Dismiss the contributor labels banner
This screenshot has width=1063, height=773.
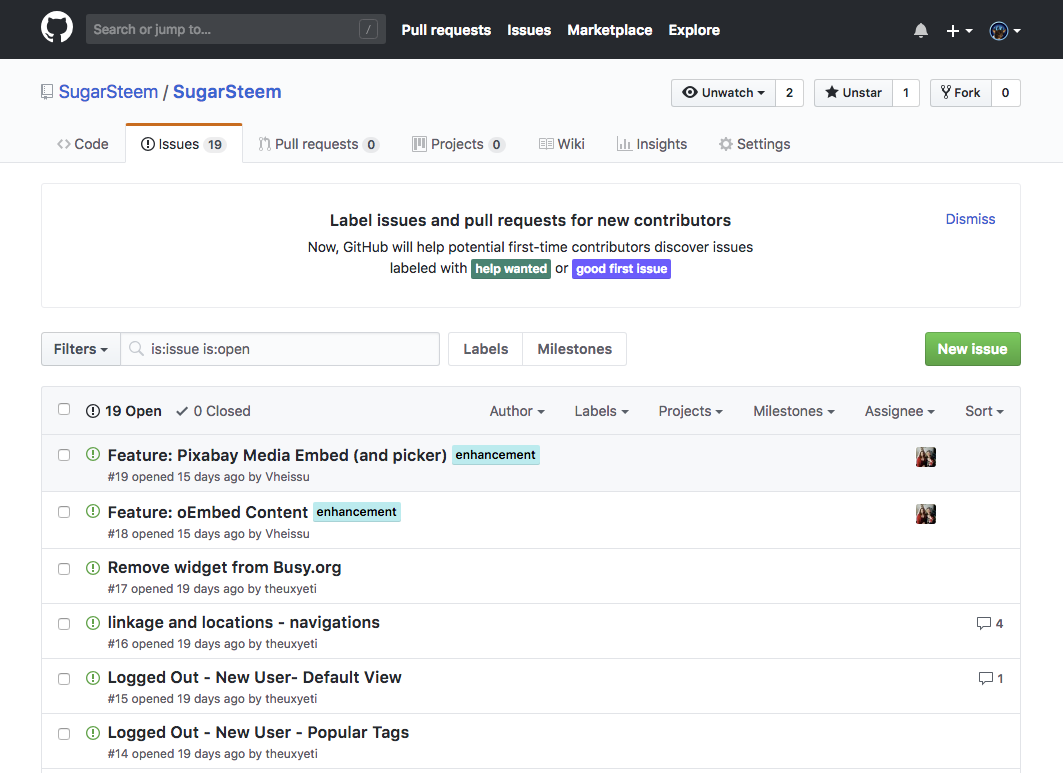click(970, 219)
